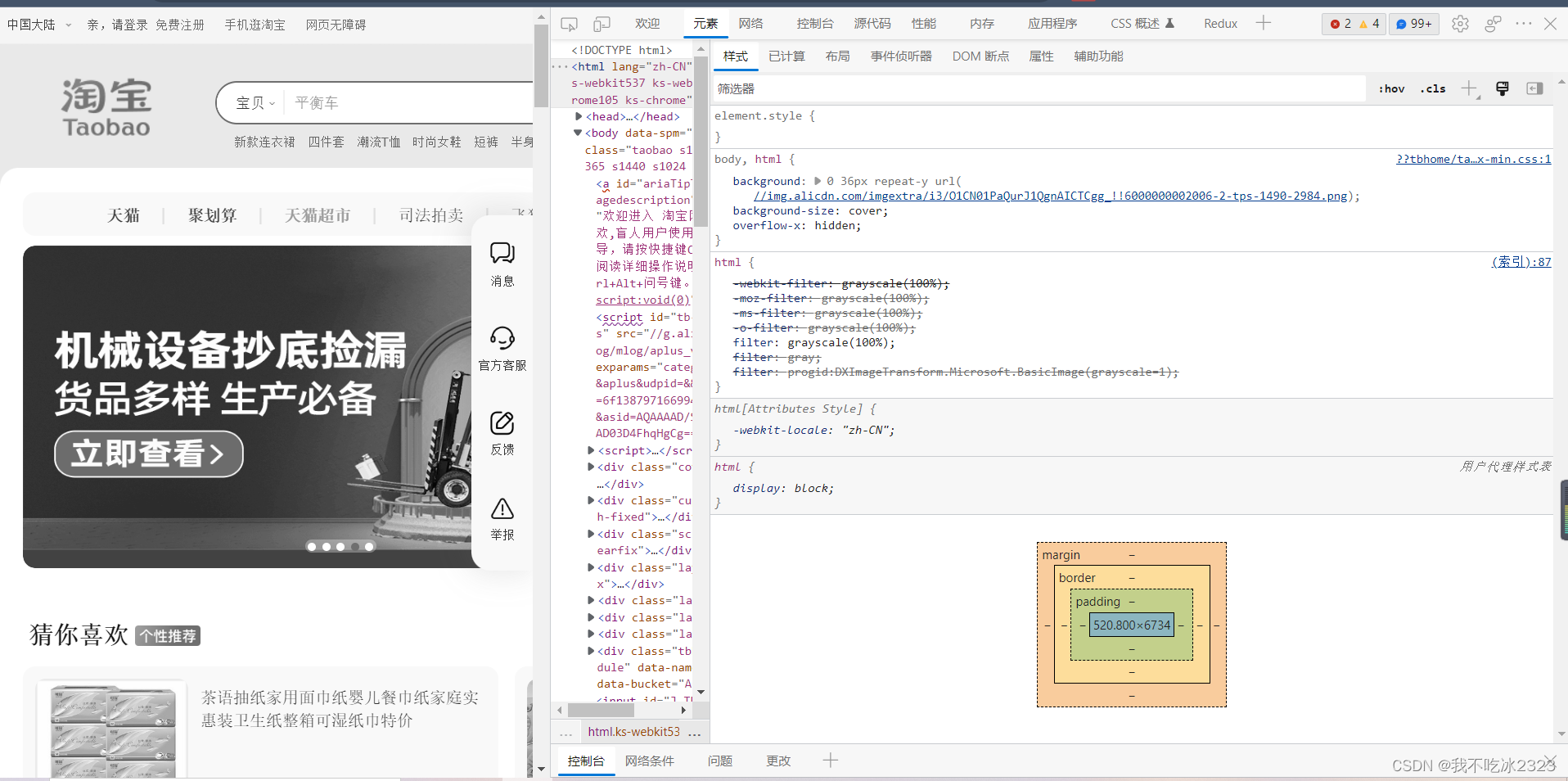This screenshot has width=1568, height=781.
Task: Click the left breadcrumb ellipsis before html.ks-webkit53
Action: pyautogui.click(x=565, y=733)
